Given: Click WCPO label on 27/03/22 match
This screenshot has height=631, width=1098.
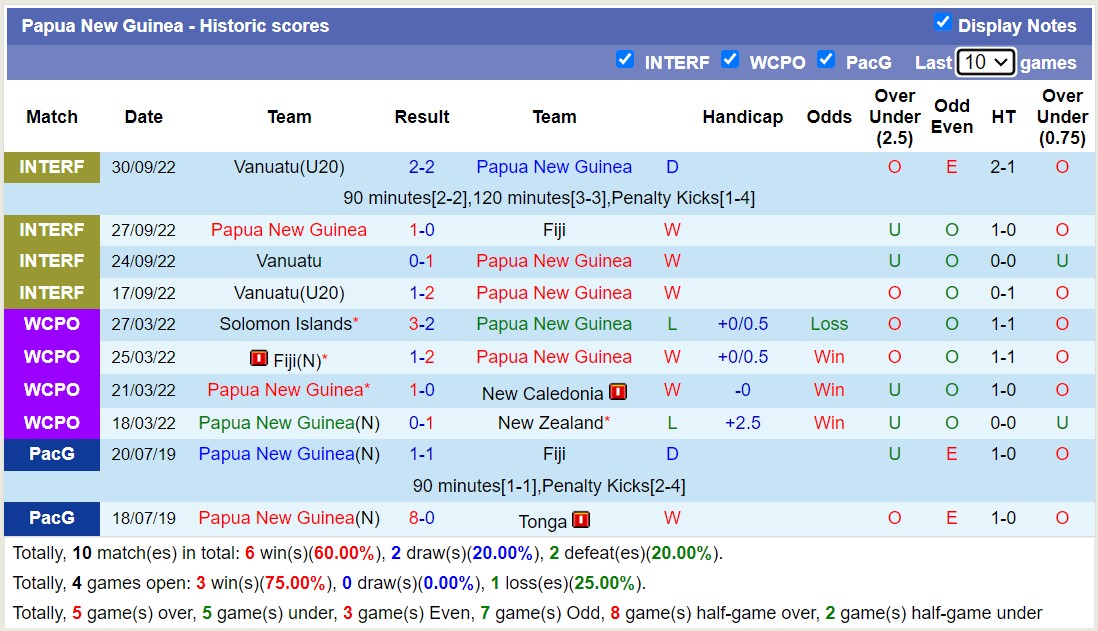Looking at the screenshot, I should (52, 324).
